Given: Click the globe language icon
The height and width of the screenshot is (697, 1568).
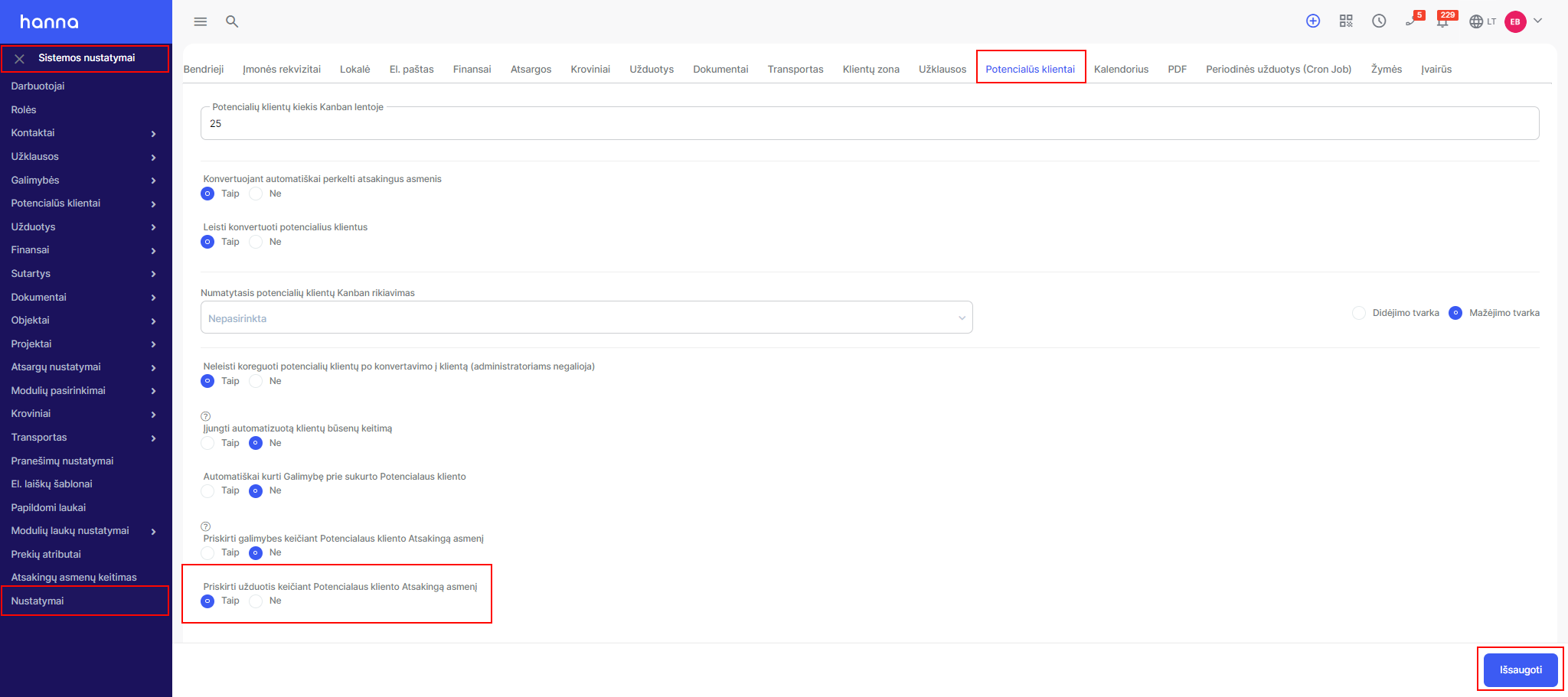Looking at the screenshot, I should (x=1476, y=21).
